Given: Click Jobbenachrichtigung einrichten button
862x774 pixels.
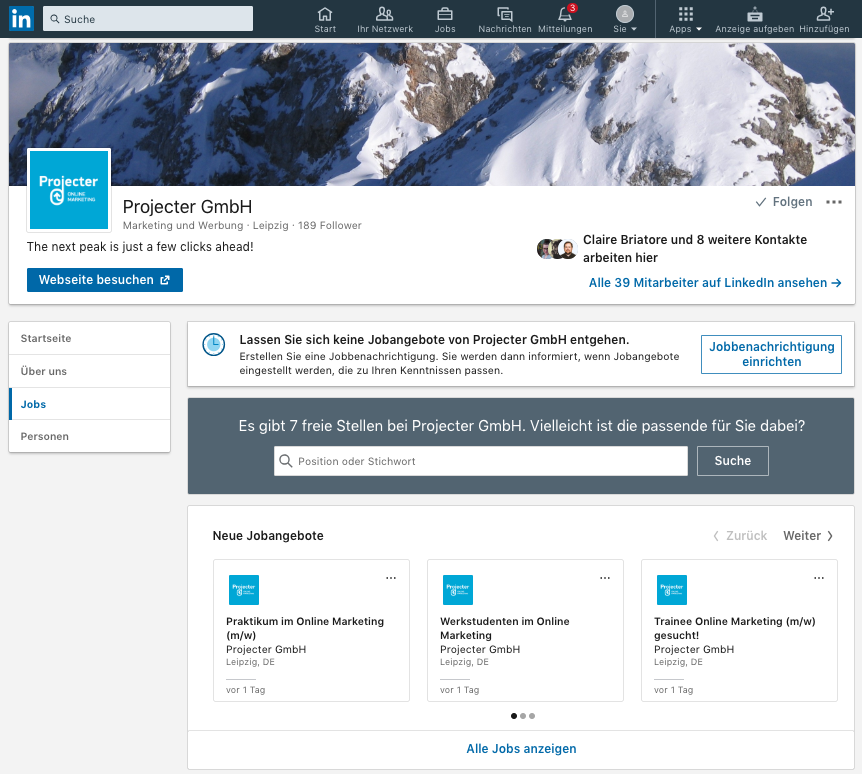Looking at the screenshot, I should (x=771, y=354).
